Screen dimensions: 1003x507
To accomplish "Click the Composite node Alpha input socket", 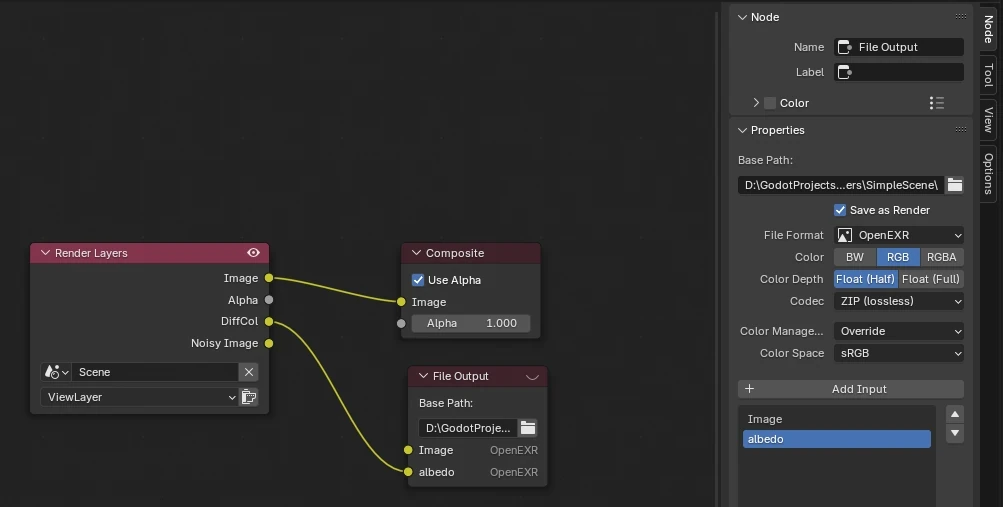I will coord(401,324).
